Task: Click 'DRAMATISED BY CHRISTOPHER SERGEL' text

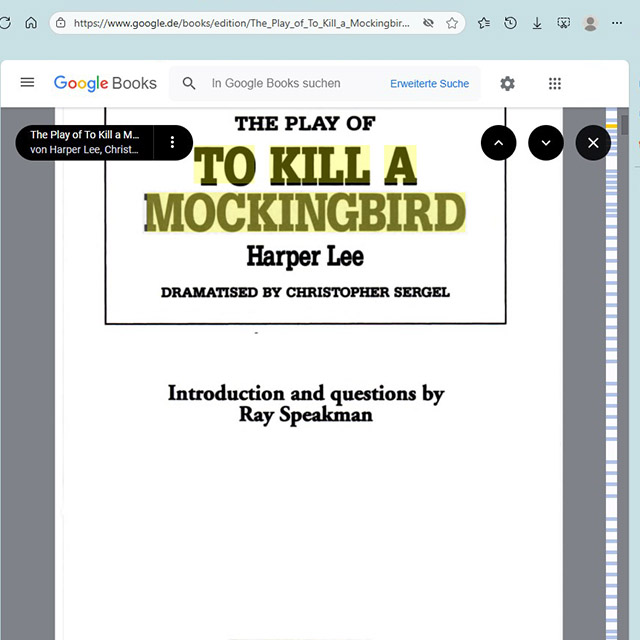Action: click(305, 292)
